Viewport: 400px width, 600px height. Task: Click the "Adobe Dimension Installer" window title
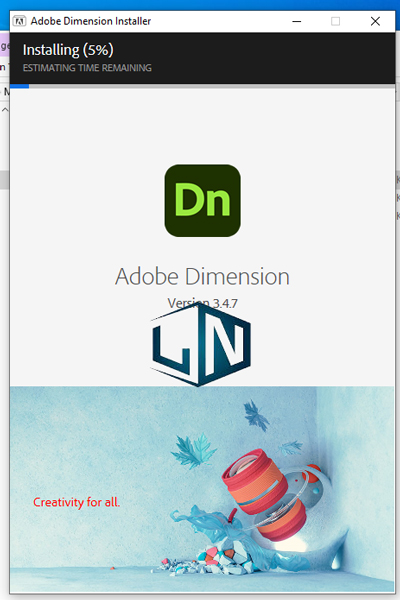click(x=91, y=21)
